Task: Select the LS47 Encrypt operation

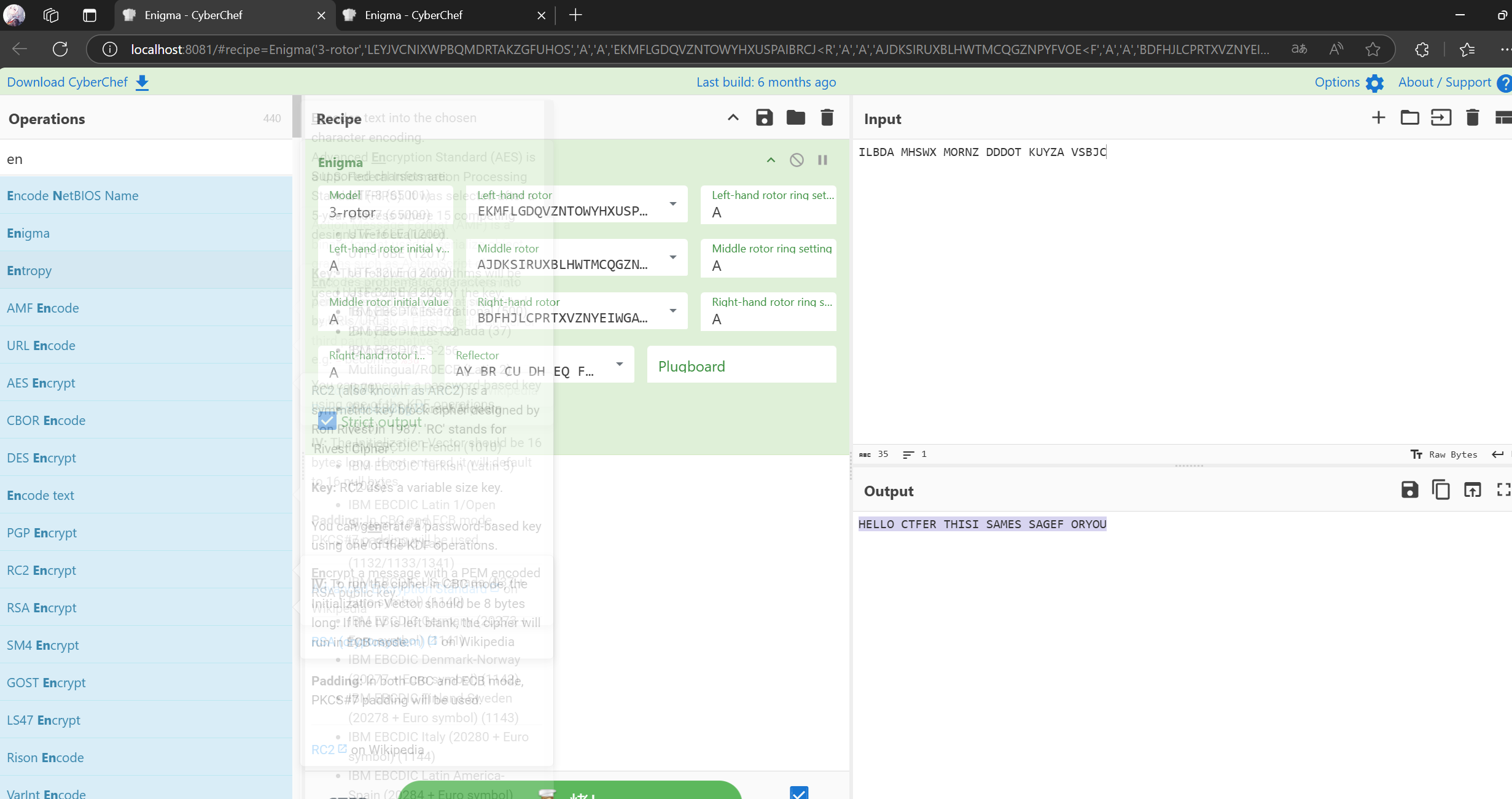Action: point(146,720)
